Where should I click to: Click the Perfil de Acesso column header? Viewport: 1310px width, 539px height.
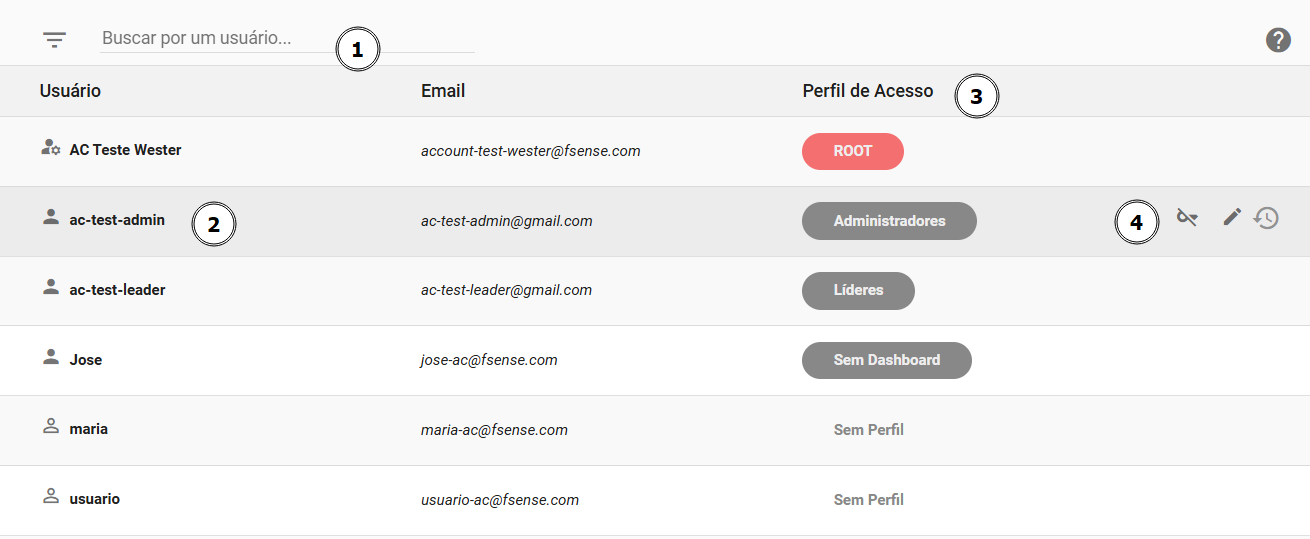coord(868,91)
